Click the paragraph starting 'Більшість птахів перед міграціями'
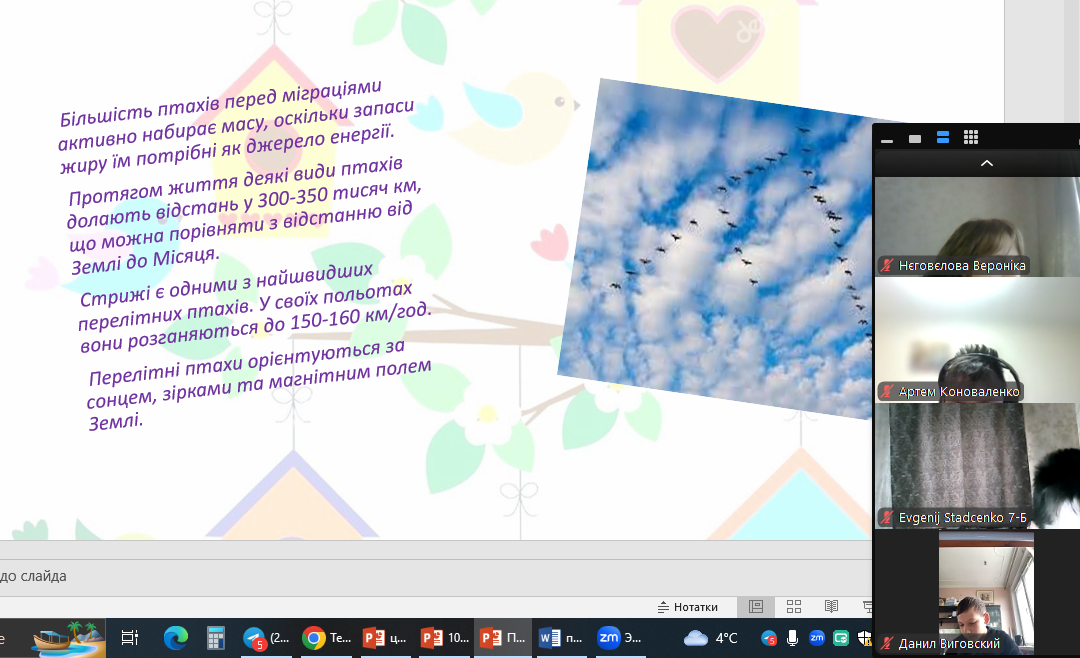Screen dimensions: 1080x658 coord(237,125)
